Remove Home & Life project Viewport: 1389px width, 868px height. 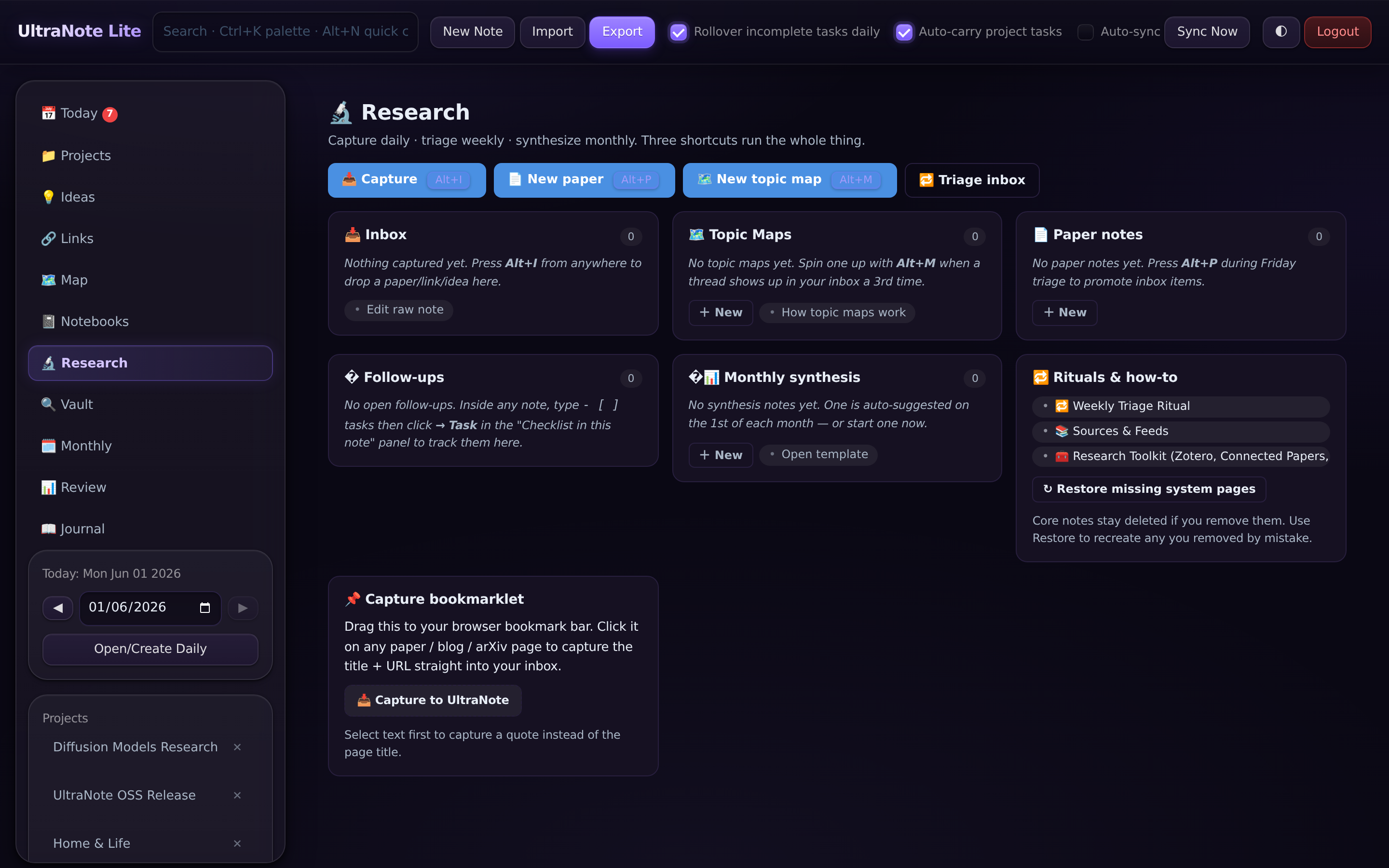coord(237,843)
